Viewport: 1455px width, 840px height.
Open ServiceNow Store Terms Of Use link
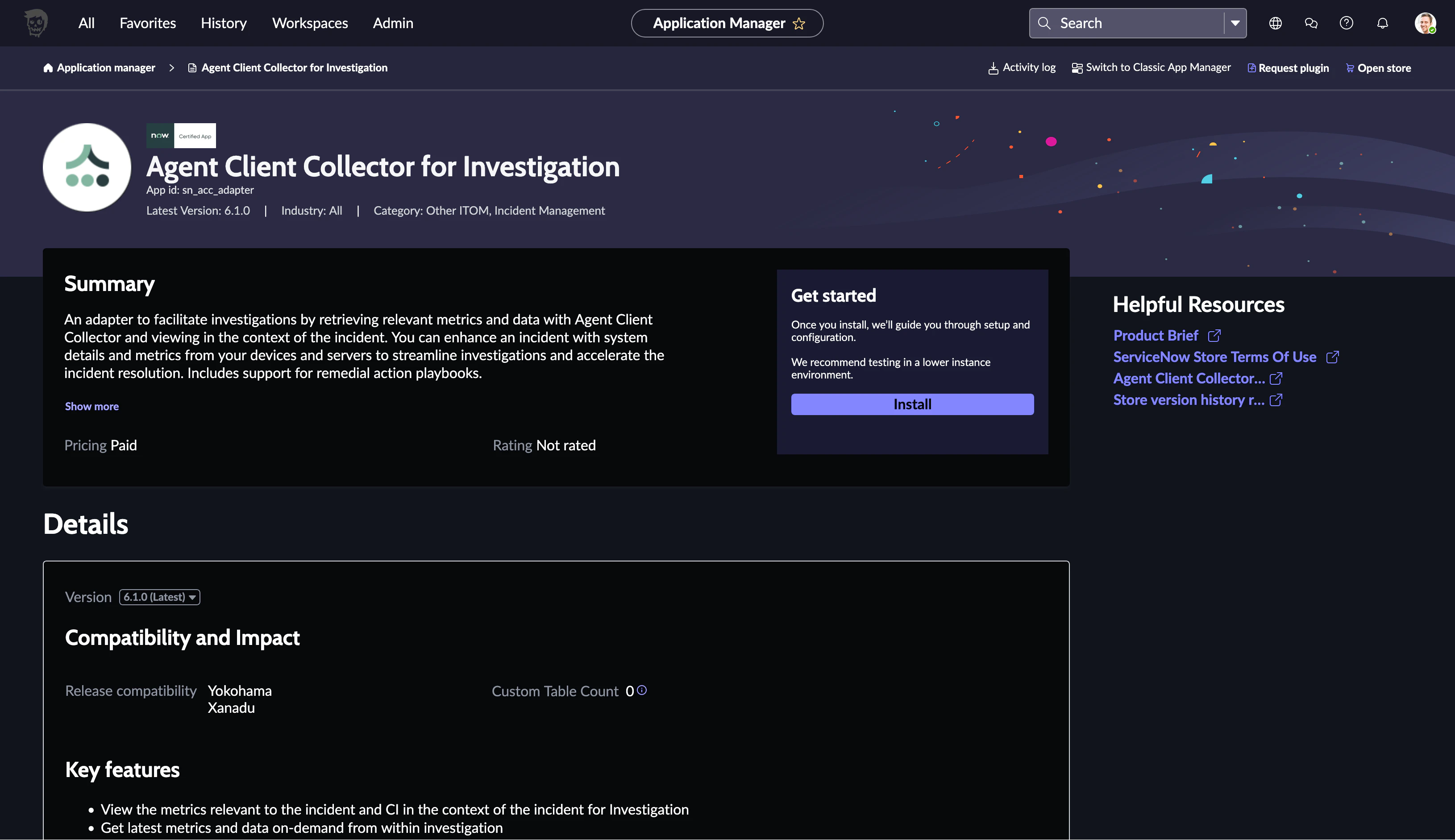[1215, 357]
